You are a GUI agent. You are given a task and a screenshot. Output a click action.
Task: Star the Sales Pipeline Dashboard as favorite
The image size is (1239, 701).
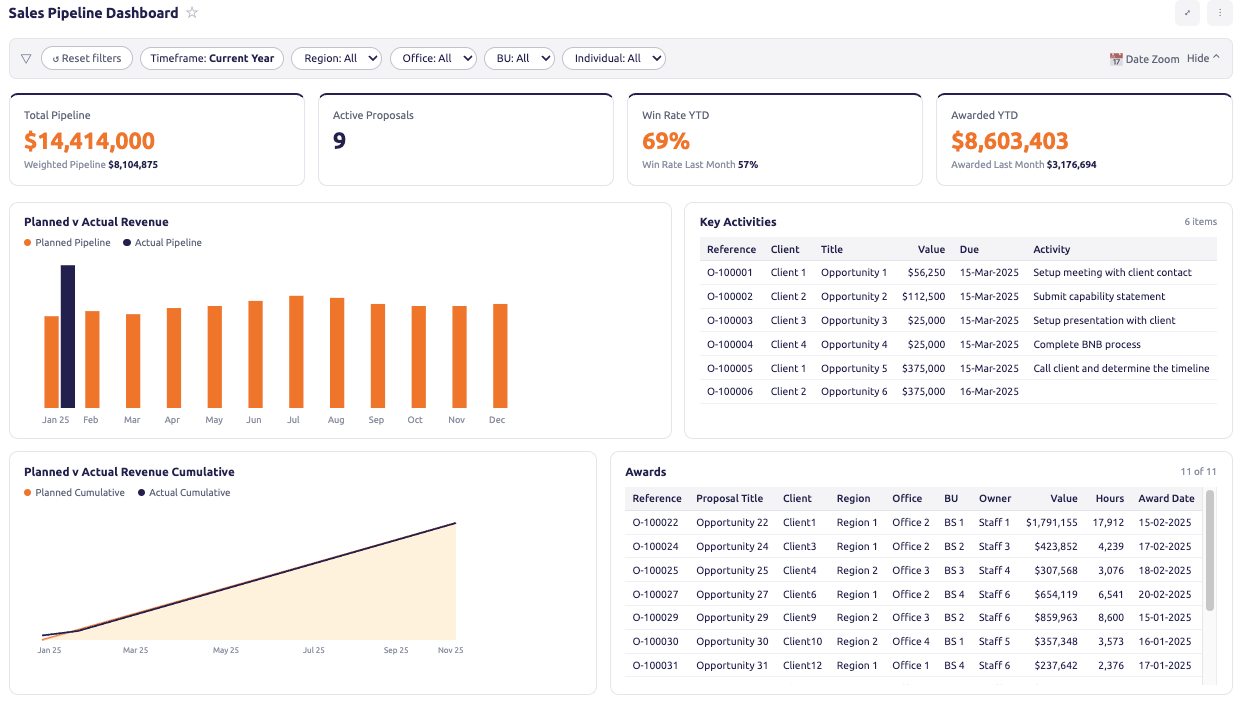coord(192,13)
